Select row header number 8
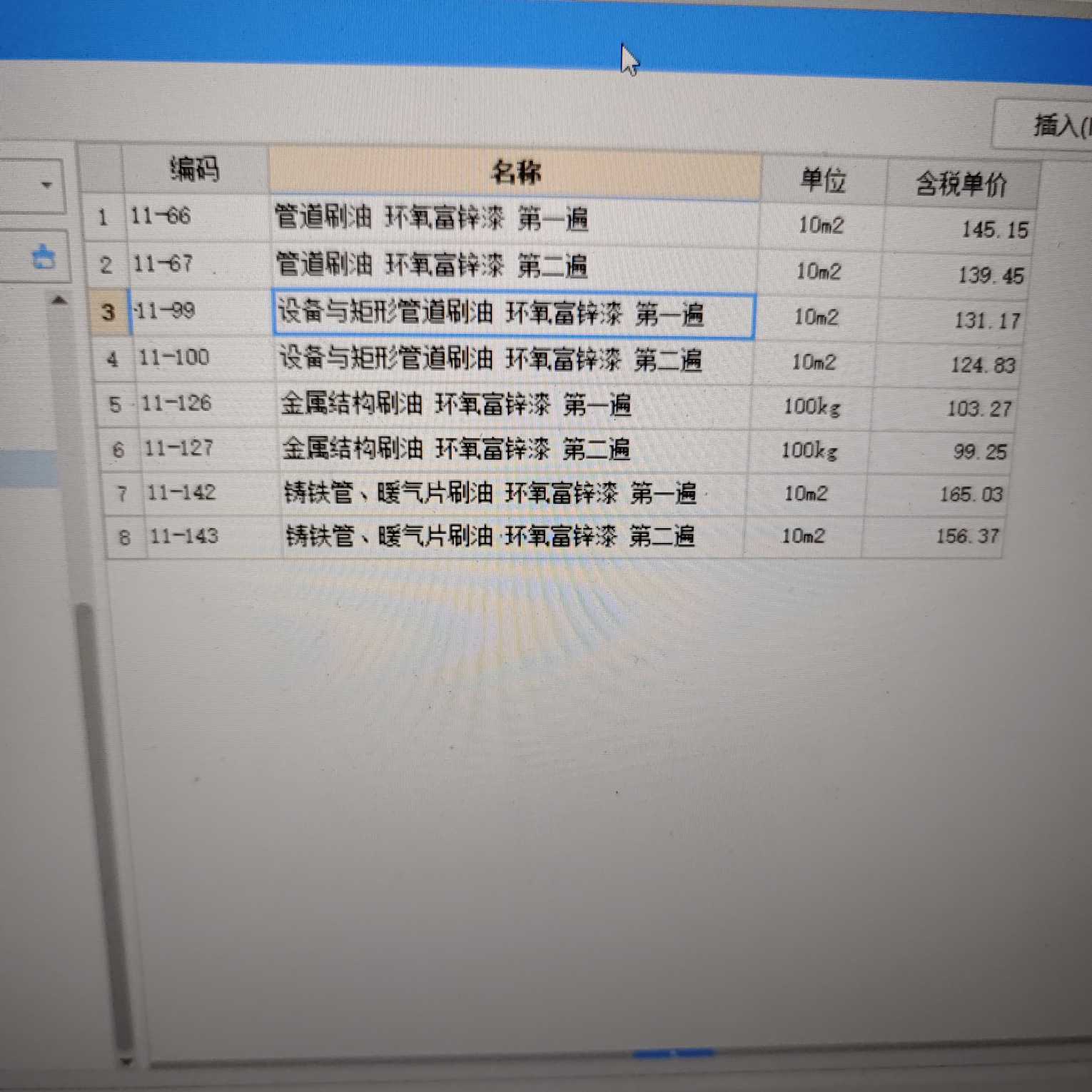1092x1092 pixels. (124, 537)
